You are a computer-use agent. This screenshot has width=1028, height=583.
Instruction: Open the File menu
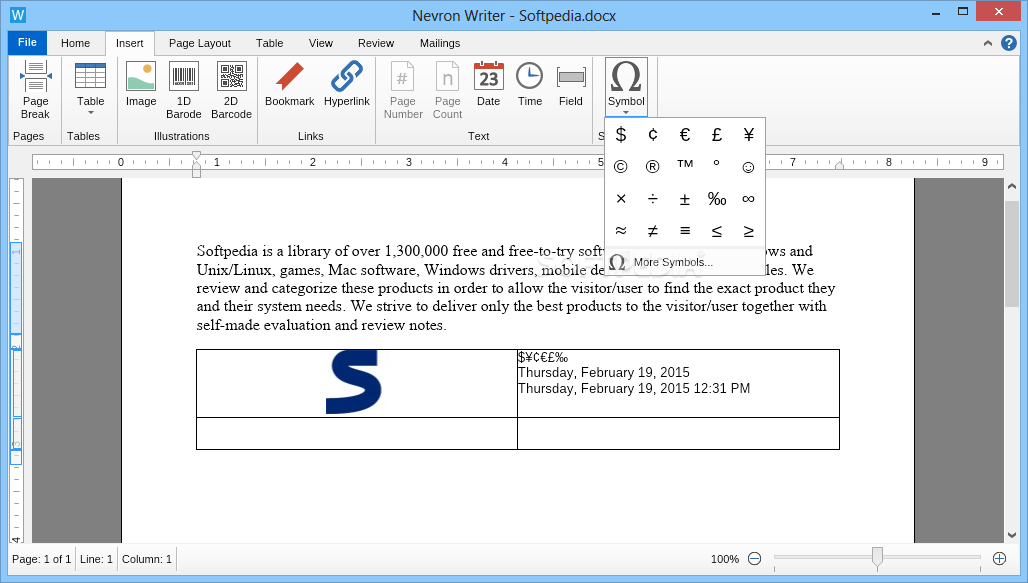pyautogui.click(x=27, y=43)
